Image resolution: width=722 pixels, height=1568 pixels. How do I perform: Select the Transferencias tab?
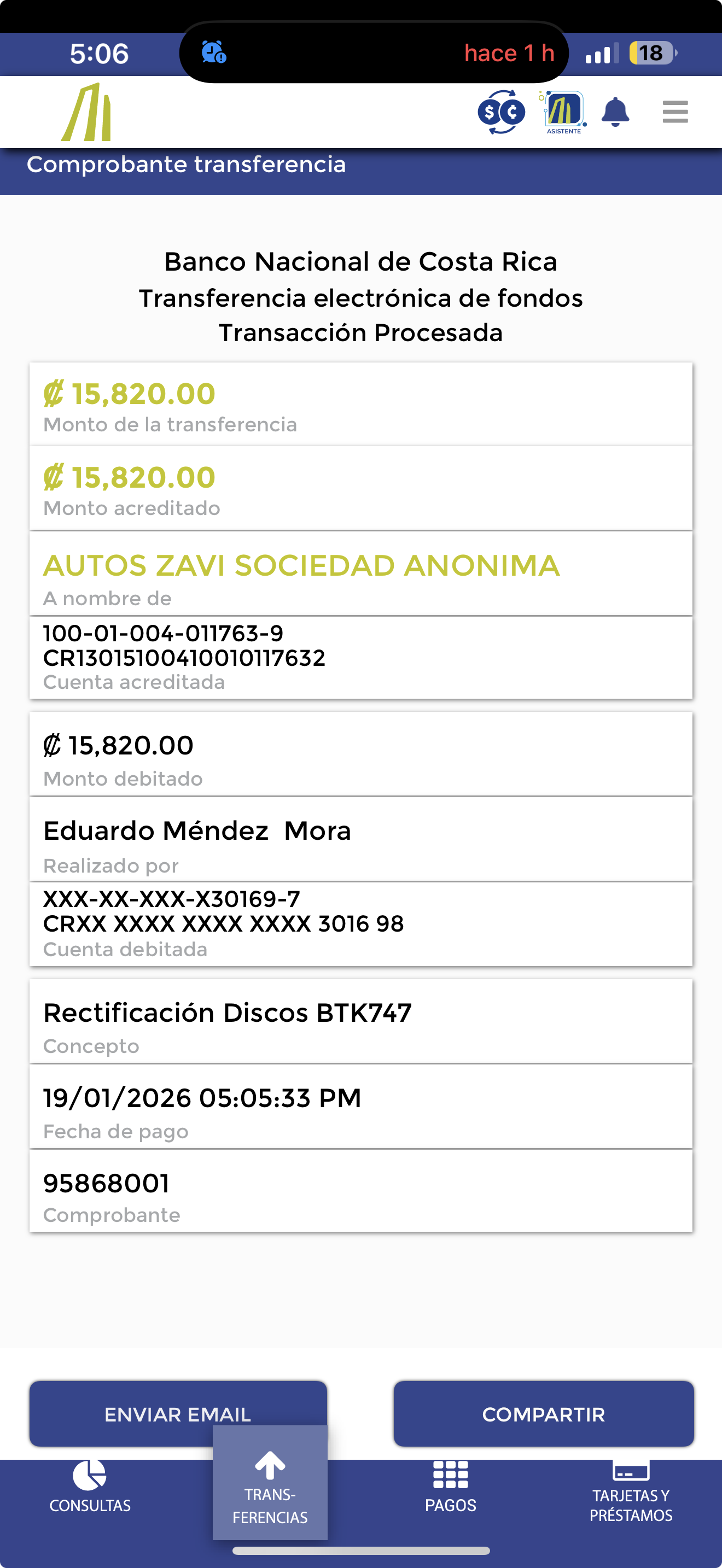point(270,1485)
